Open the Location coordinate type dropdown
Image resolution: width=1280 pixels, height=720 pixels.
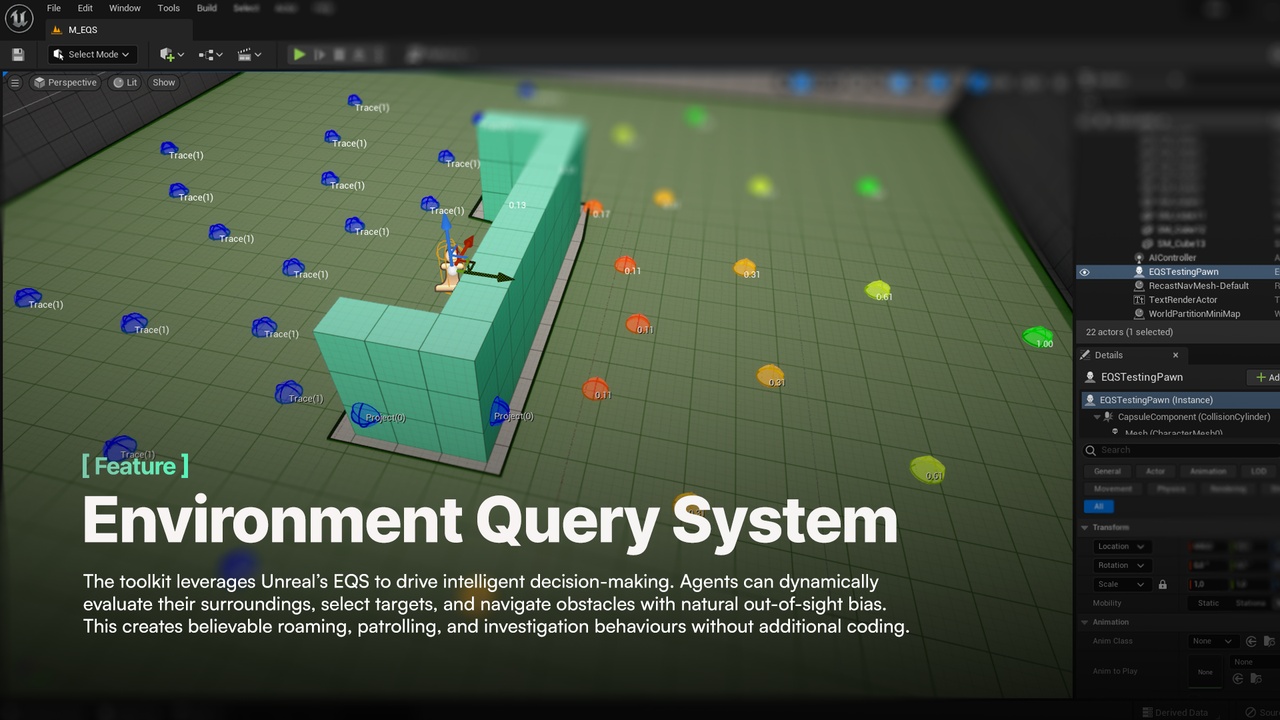coord(1121,547)
